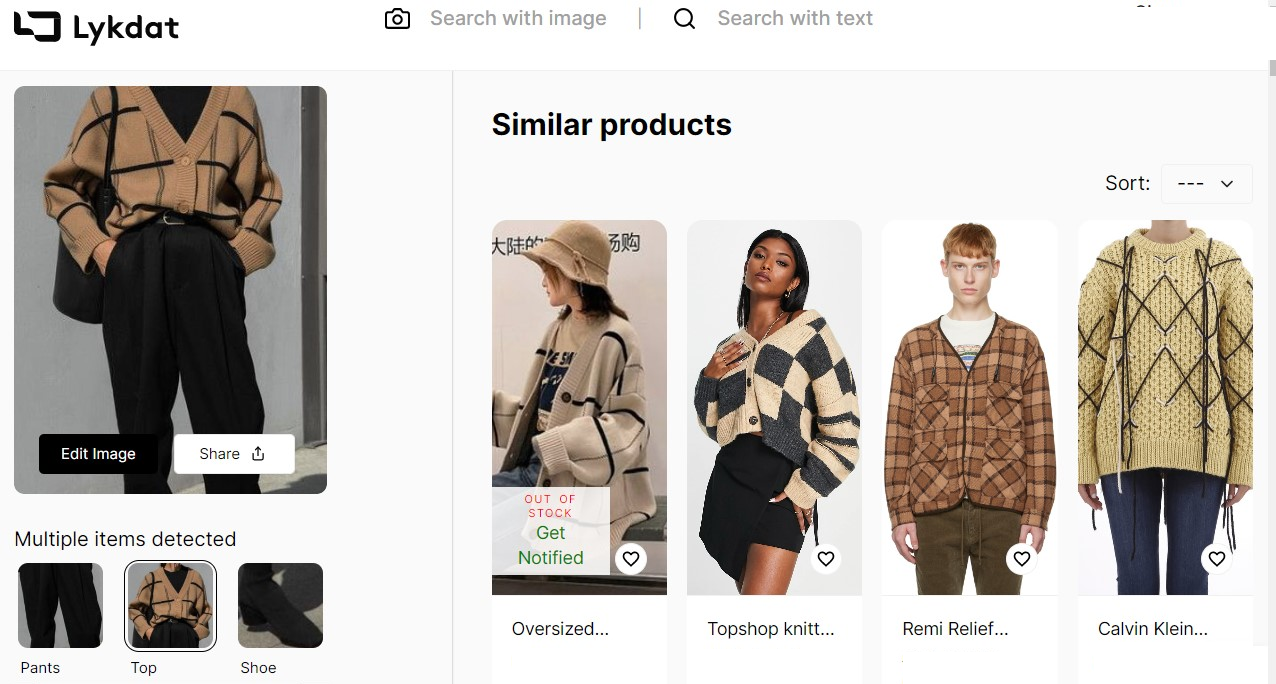This screenshot has height=684, width=1276.
Task: Toggle heart on Remi Relief jacket
Action: coord(1021,559)
